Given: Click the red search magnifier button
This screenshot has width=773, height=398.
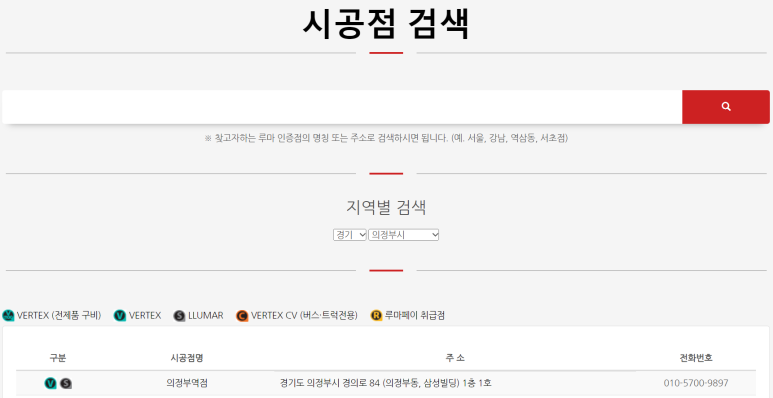Looking at the screenshot, I should tap(725, 107).
